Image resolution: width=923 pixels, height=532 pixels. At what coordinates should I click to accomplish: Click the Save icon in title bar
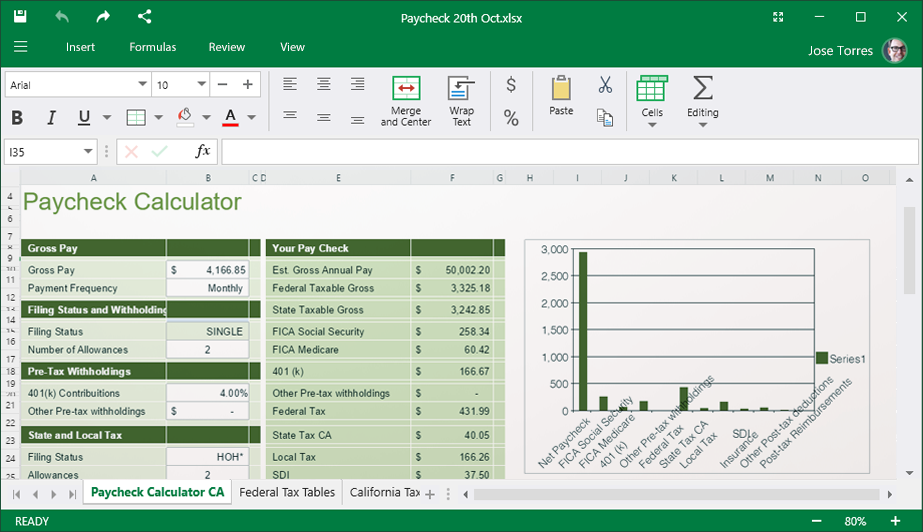click(x=20, y=17)
